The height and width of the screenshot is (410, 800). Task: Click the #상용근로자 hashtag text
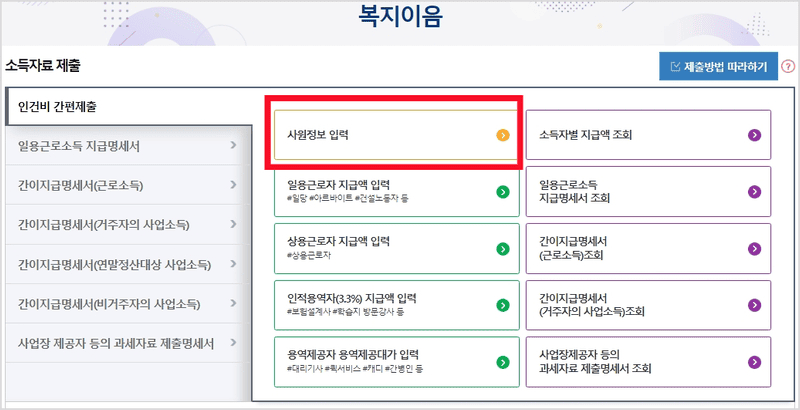[309, 255]
